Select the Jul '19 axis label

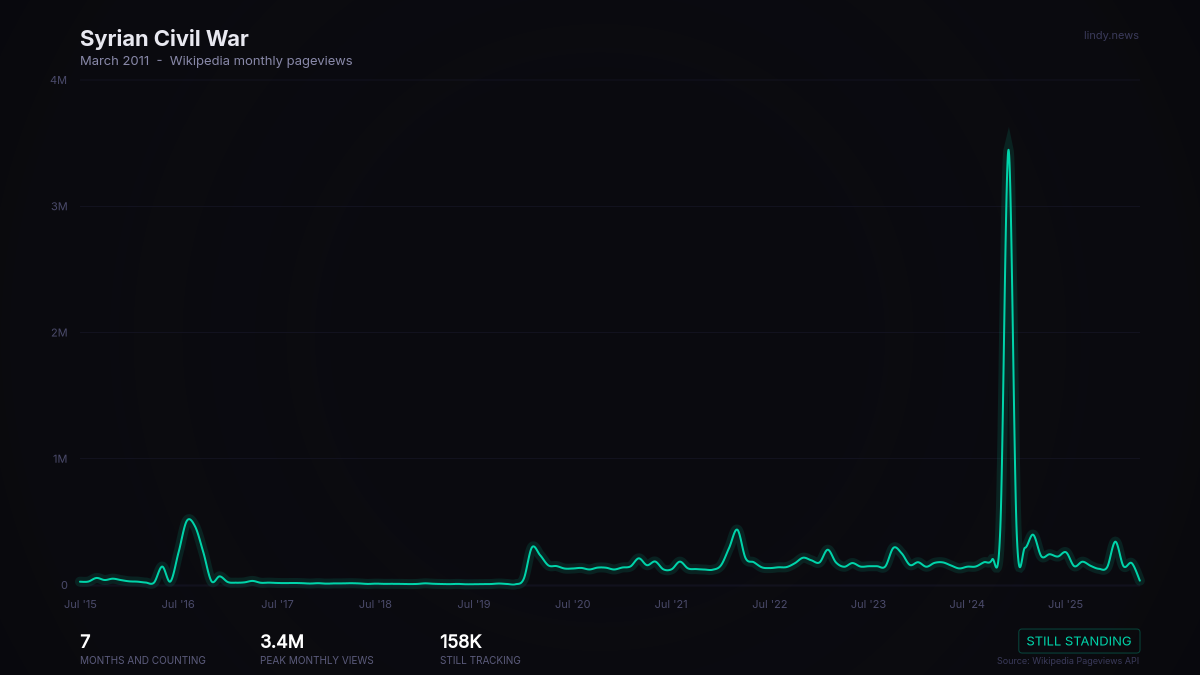474,604
